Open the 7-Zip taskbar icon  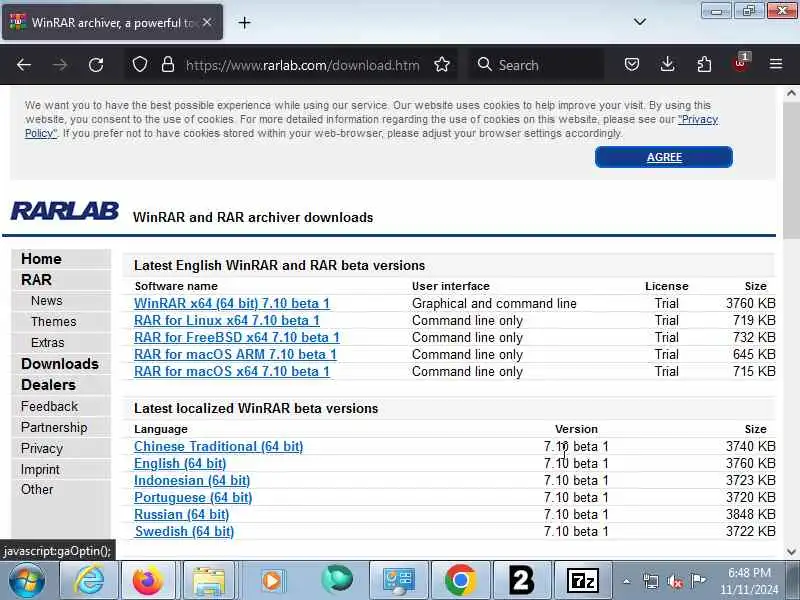(583, 581)
